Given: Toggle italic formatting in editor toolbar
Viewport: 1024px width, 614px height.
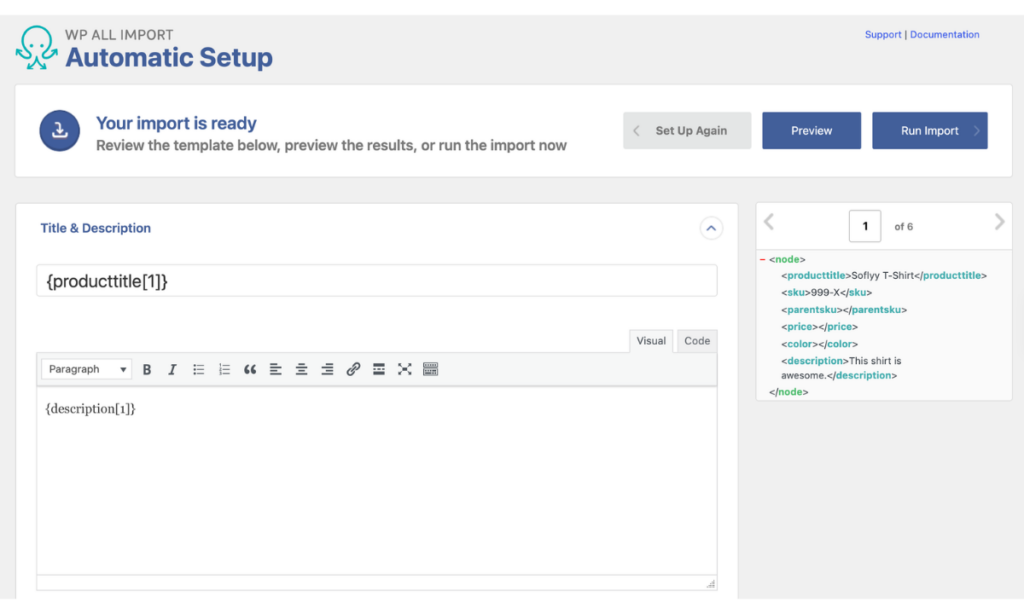Looking at the screenshot, I should coord(172,370).
